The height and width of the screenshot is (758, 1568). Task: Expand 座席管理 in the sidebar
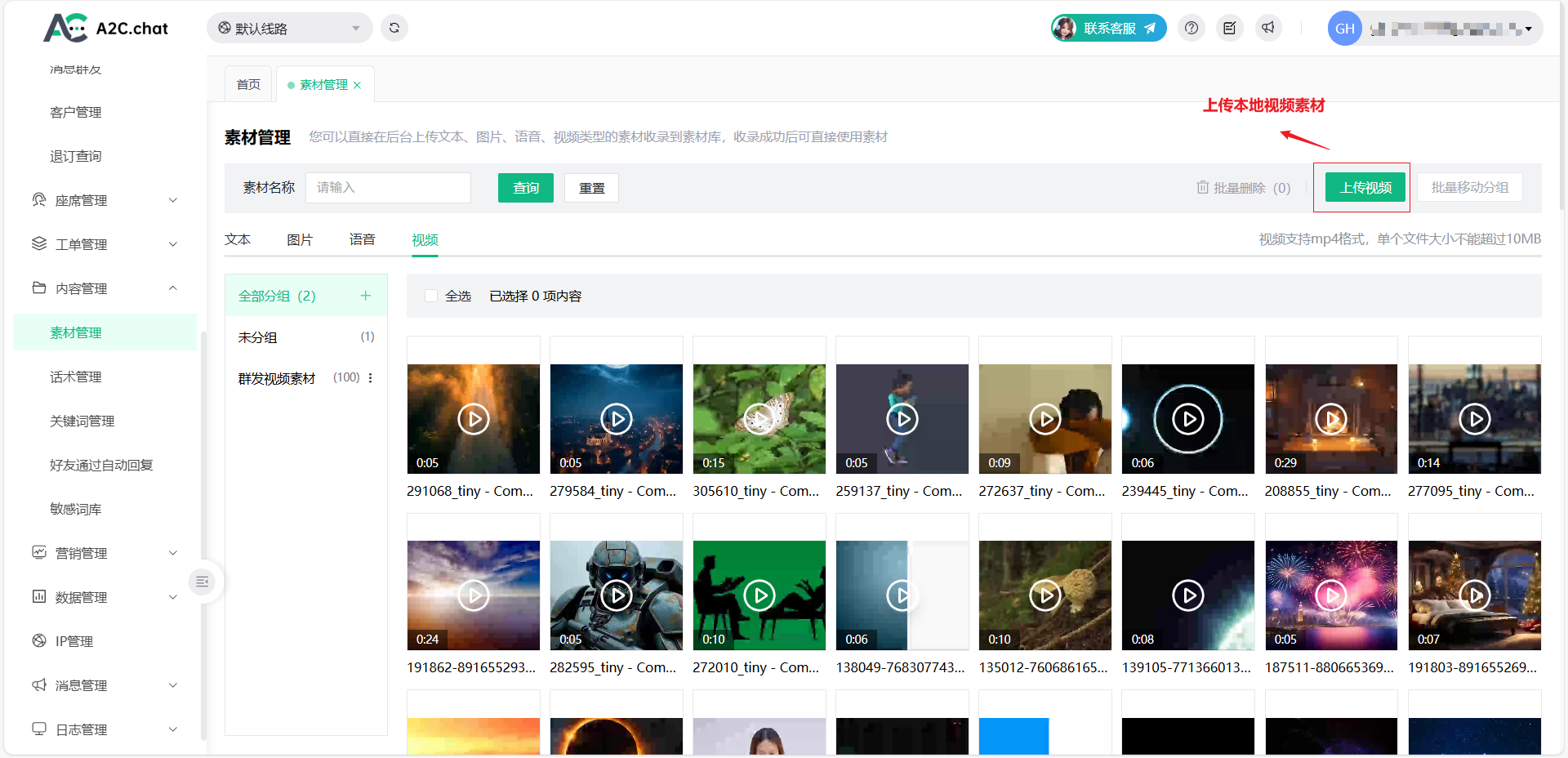pos(104,200)
